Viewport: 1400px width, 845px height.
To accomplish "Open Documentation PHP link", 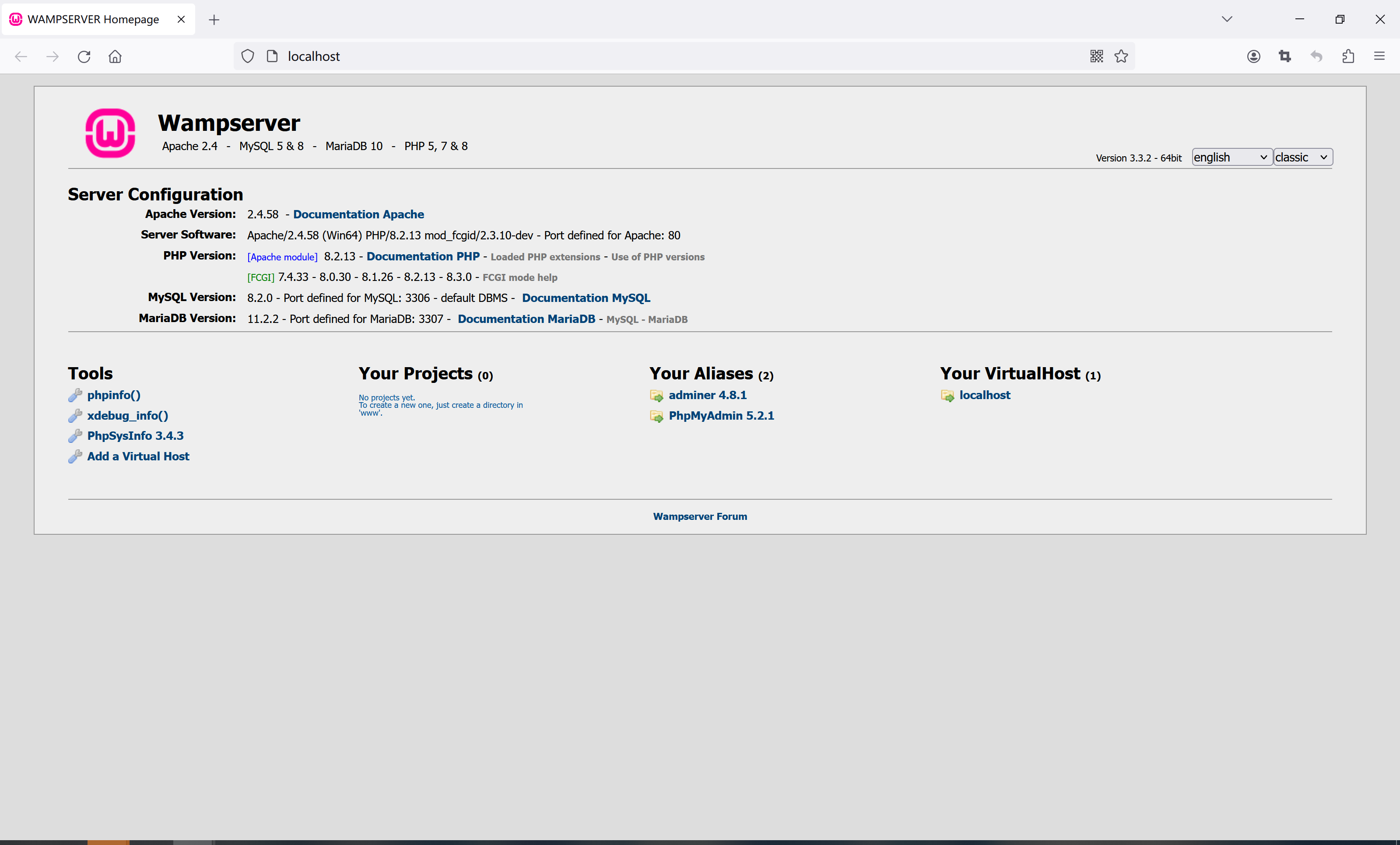I will point(423,256).
